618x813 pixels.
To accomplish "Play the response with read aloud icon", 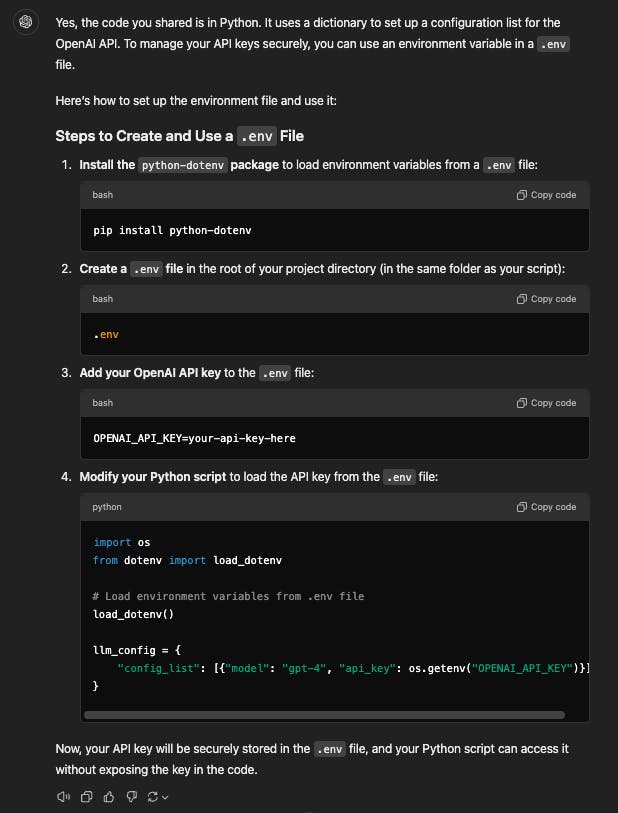I will click(64, 796).
